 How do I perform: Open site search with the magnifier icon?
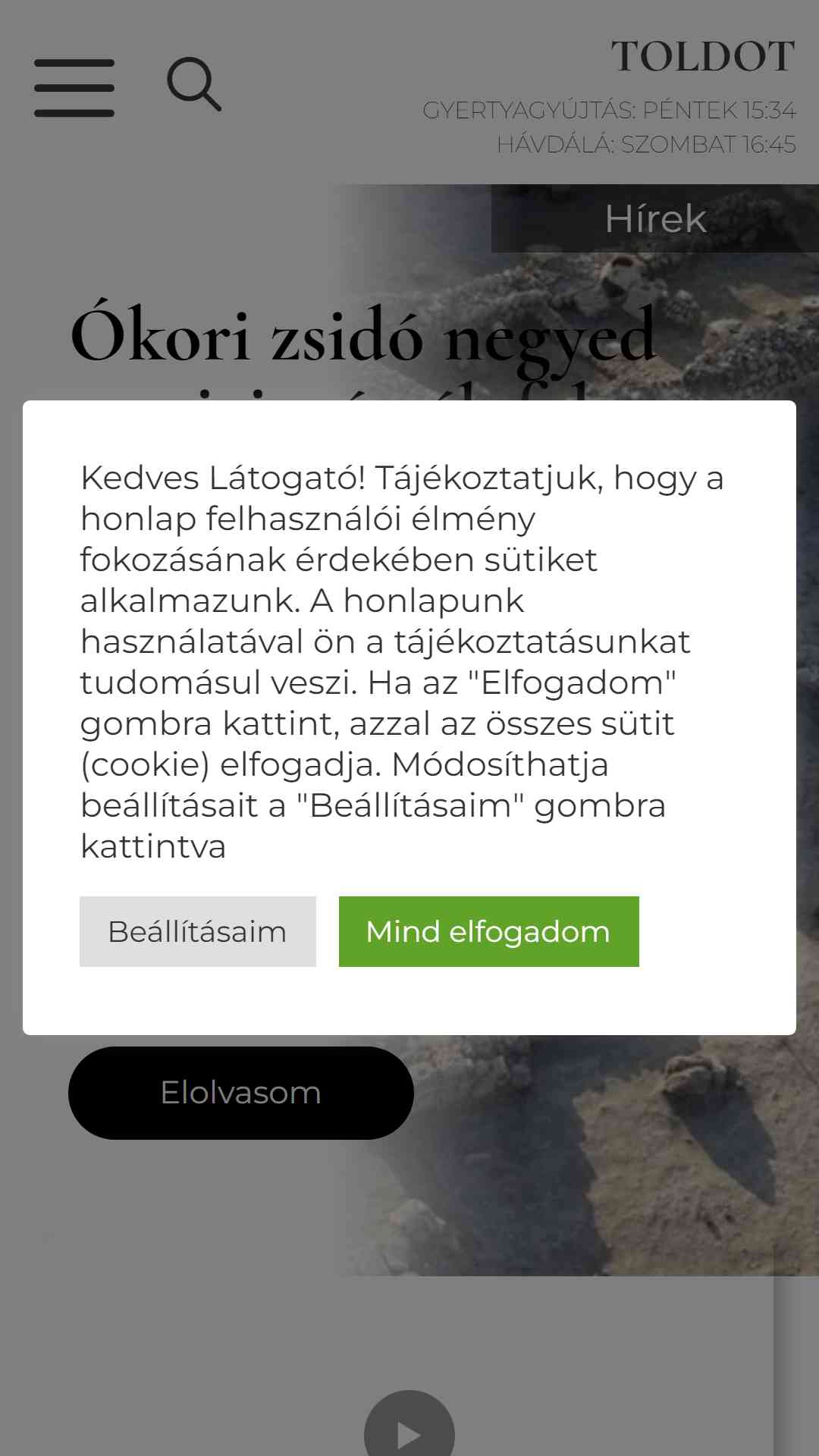click(194, 84)
